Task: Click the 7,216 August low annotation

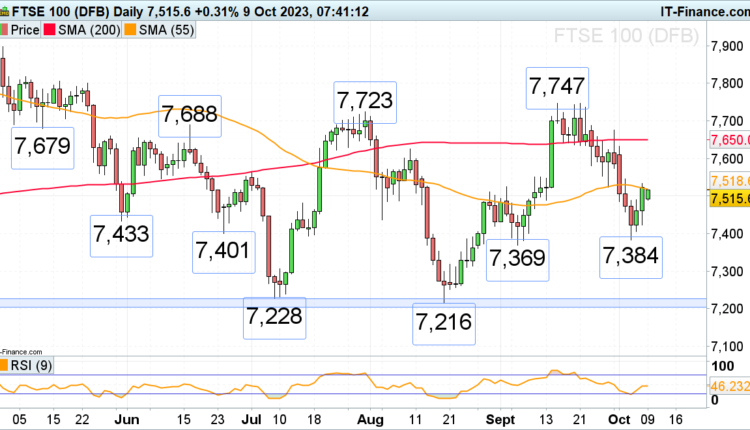Action: pos(442,322)
